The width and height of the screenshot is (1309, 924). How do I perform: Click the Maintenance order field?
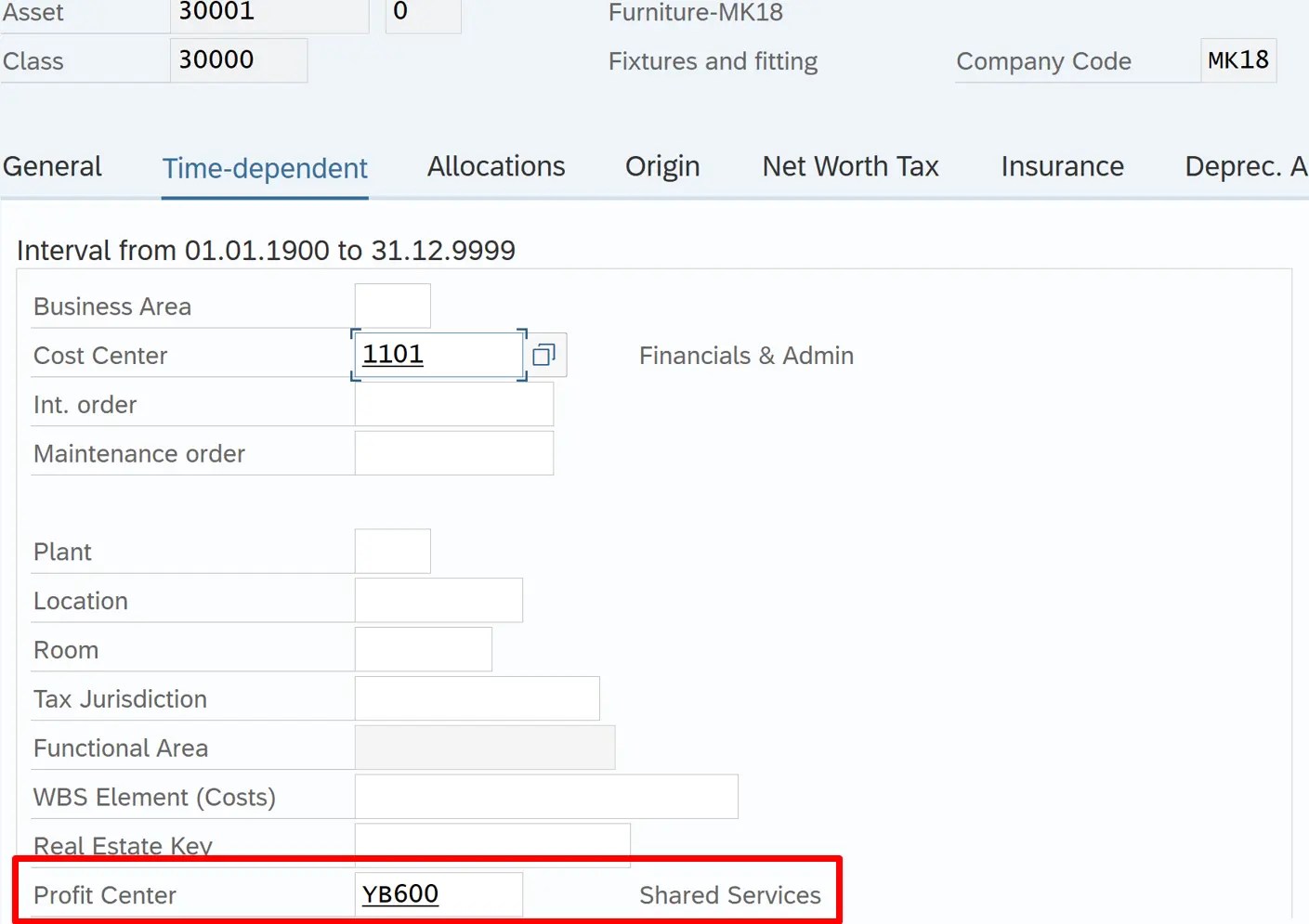pyautogui.click(x=452, y=452)
